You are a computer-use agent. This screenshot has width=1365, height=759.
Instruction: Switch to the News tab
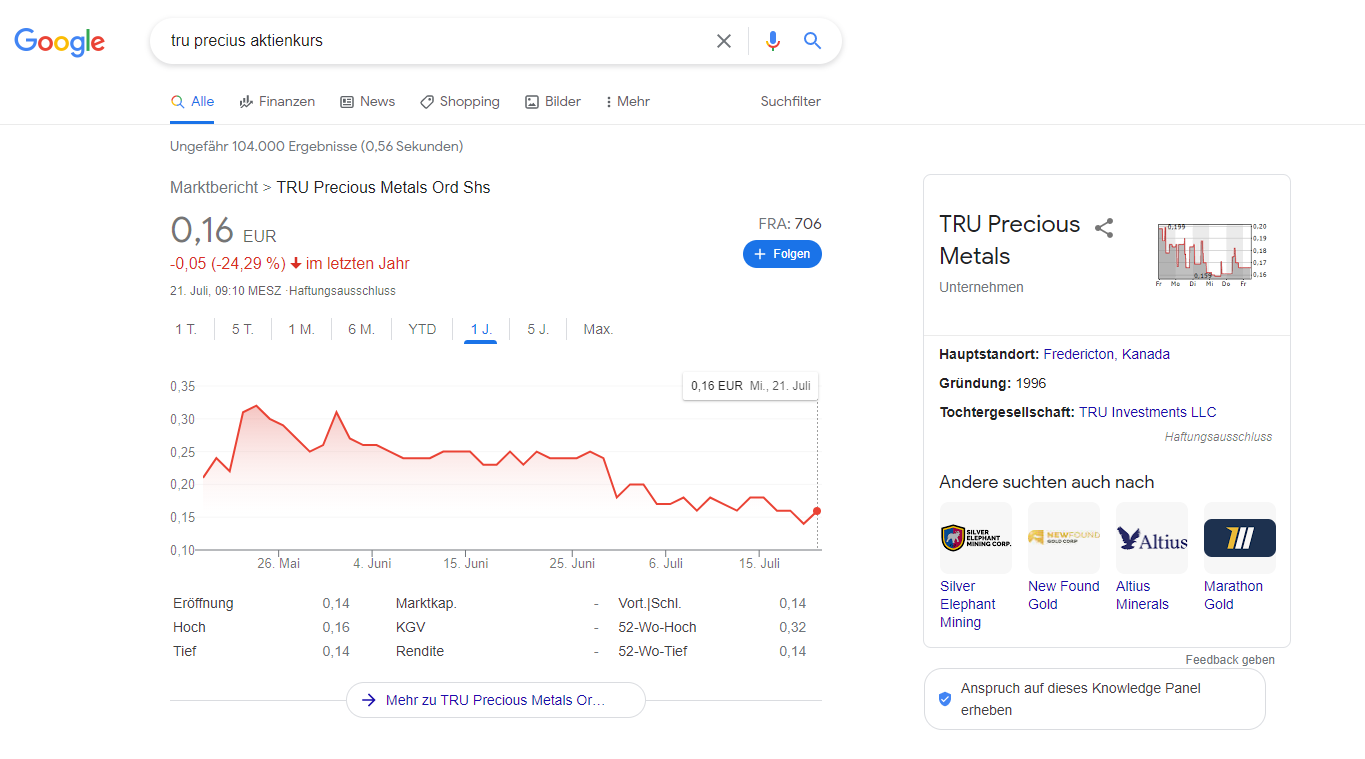[x=367, y=102]
